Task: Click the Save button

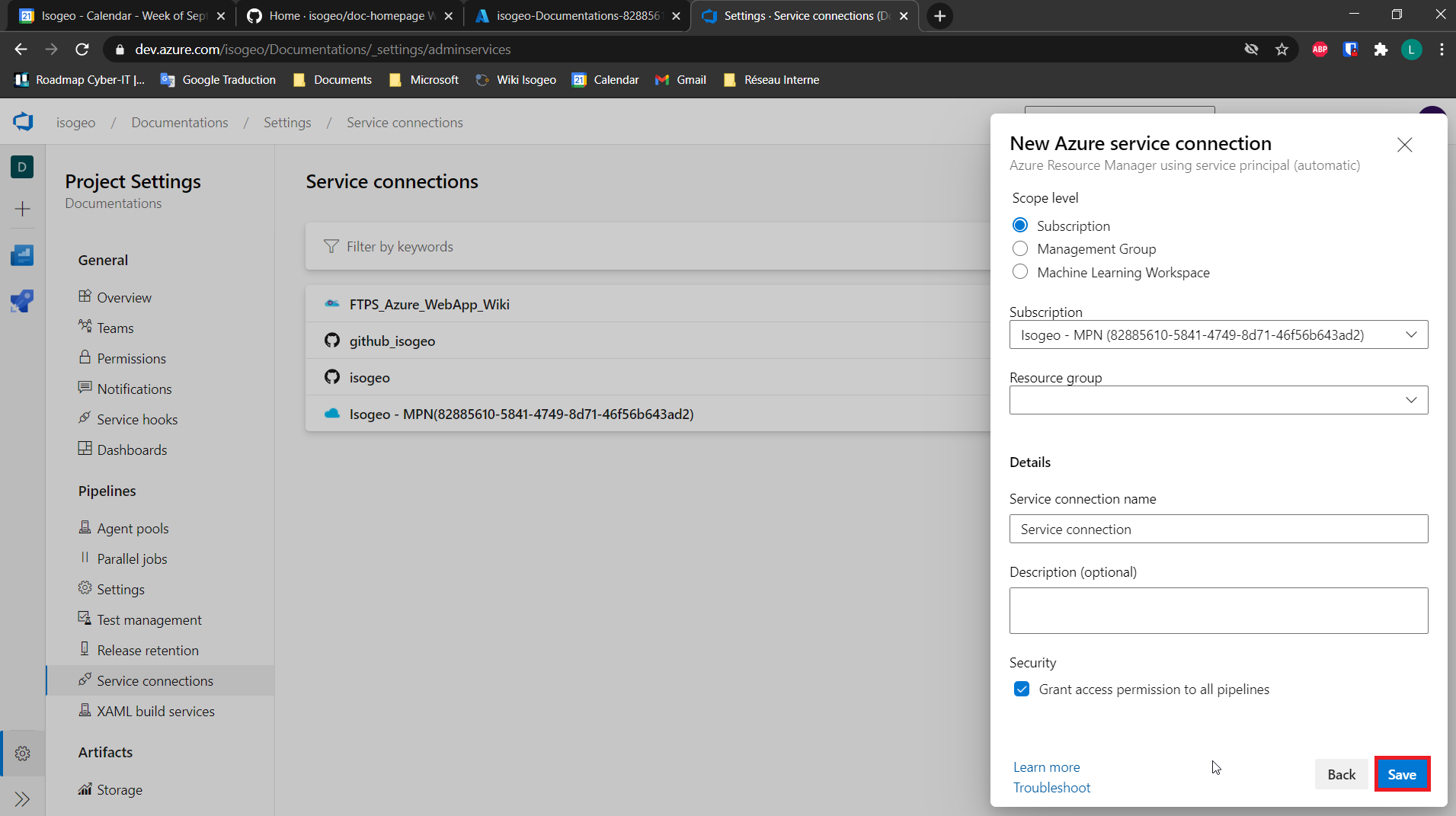Action: pos(1402,774)
